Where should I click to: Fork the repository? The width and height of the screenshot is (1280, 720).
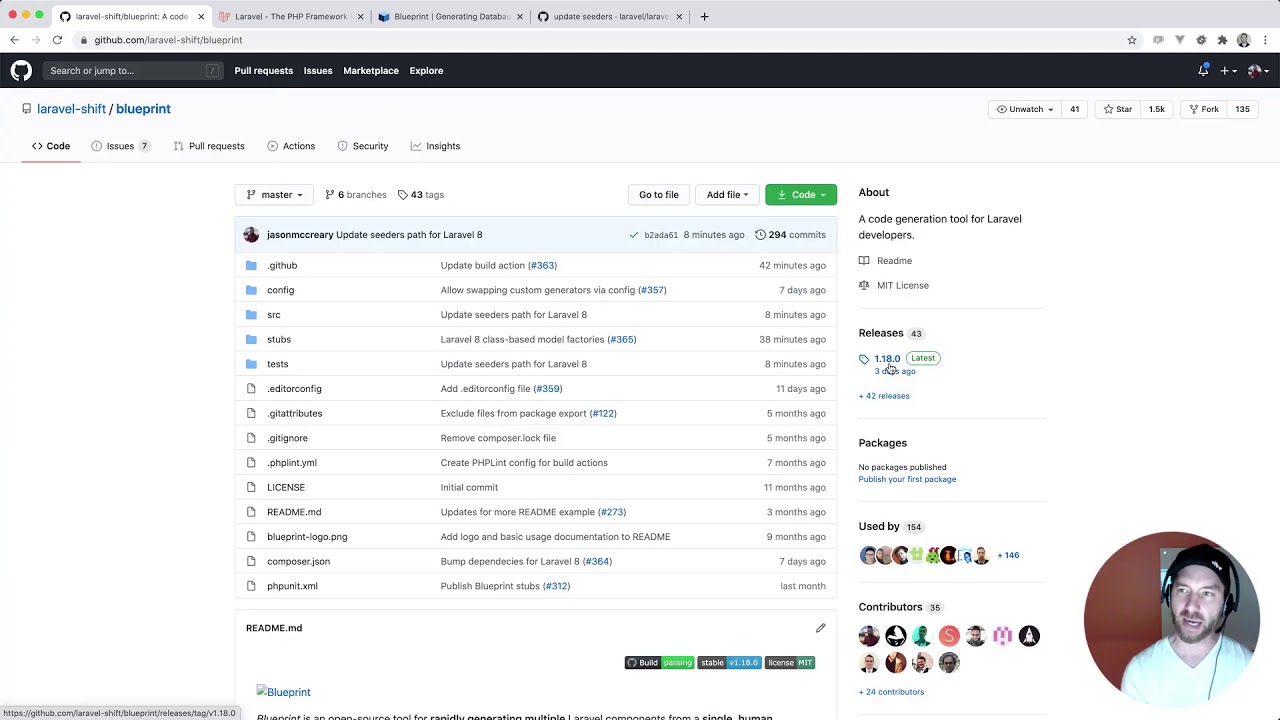click(1203, 109)
